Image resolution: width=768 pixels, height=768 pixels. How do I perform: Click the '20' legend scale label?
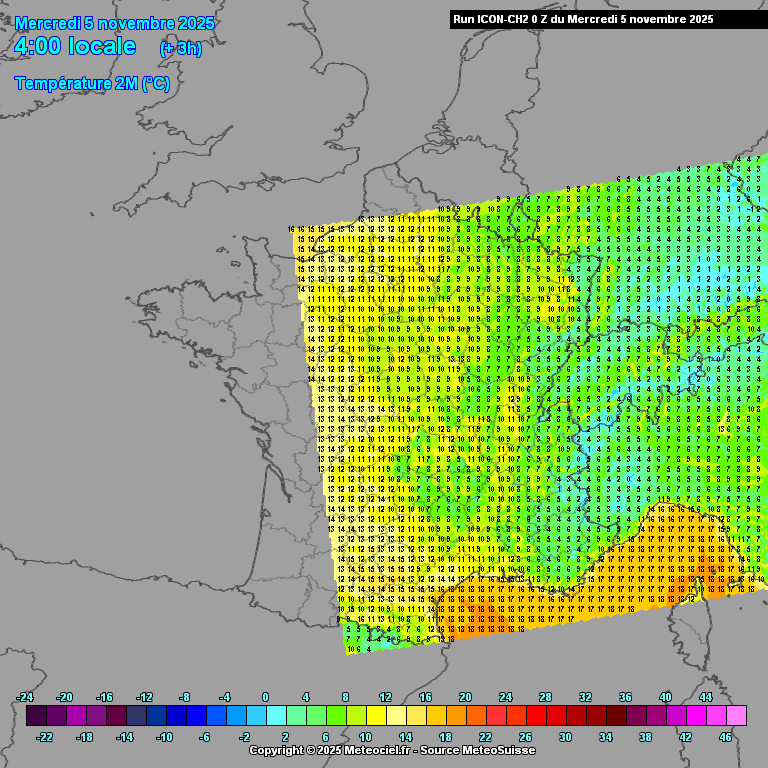[x=465, y=697]
